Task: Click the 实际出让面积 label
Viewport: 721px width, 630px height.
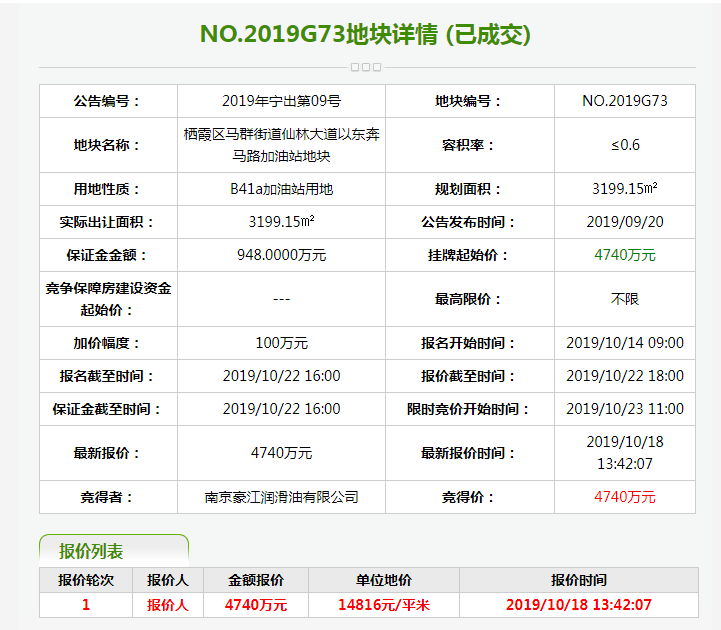Action: pos(107,222)
